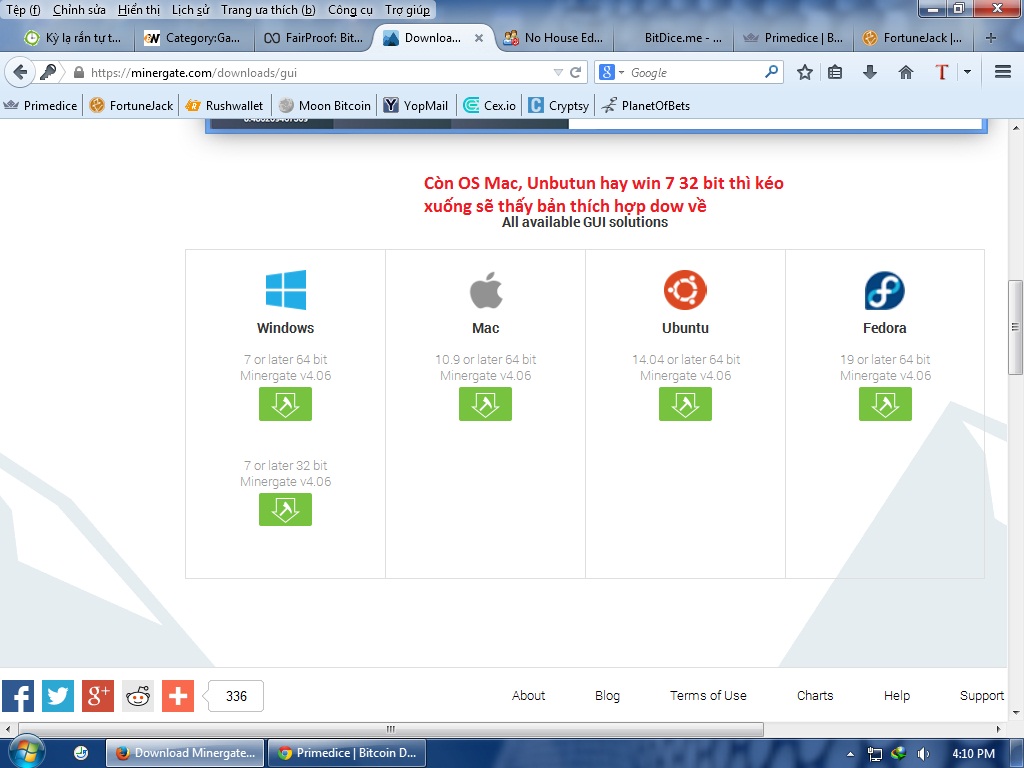
Task: Share page on Facebook
Action: tap(18, 696)
